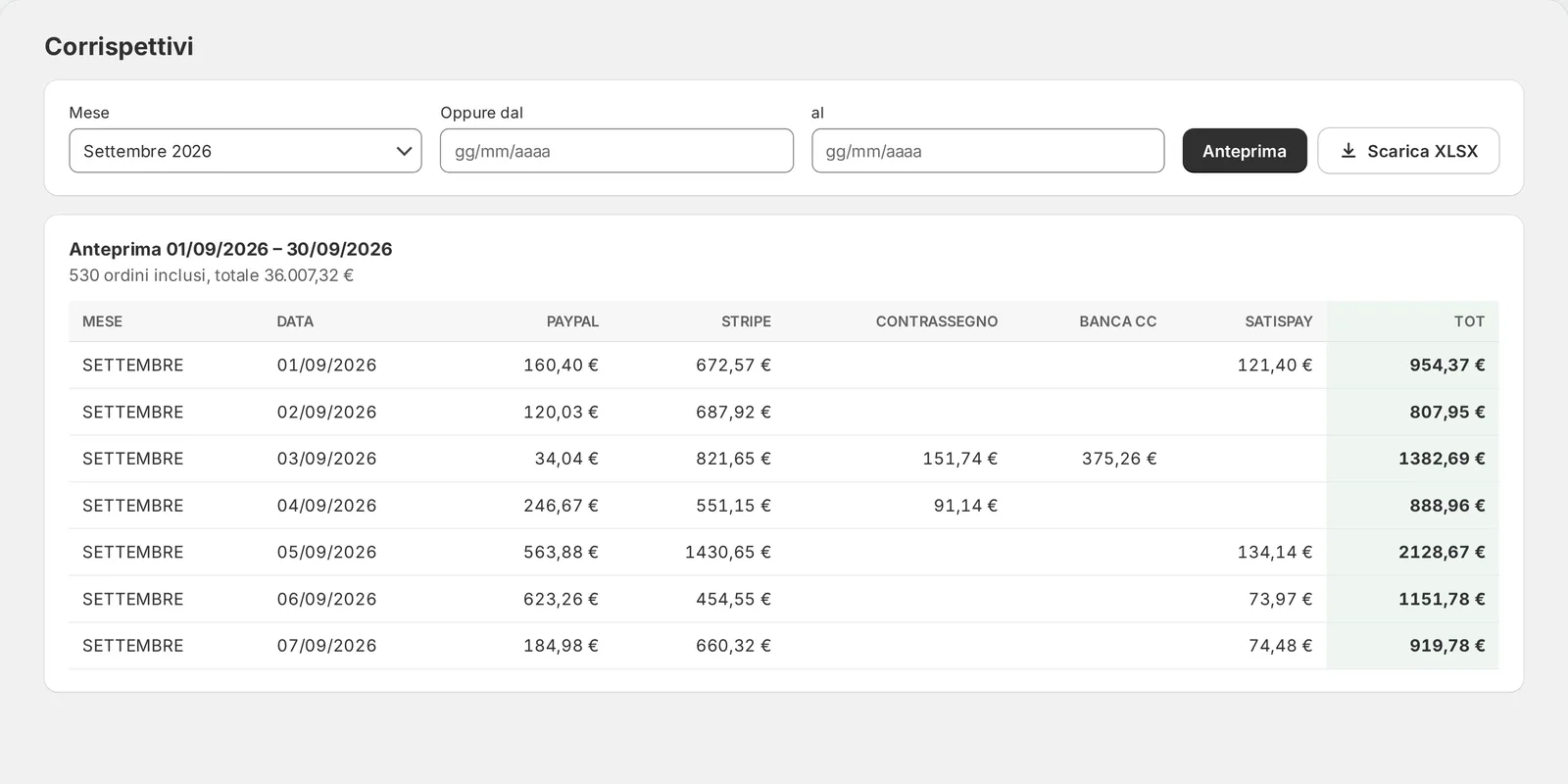Select the date cell 03/09/2026
This screenshot has height=784, width=1568.
326,459
